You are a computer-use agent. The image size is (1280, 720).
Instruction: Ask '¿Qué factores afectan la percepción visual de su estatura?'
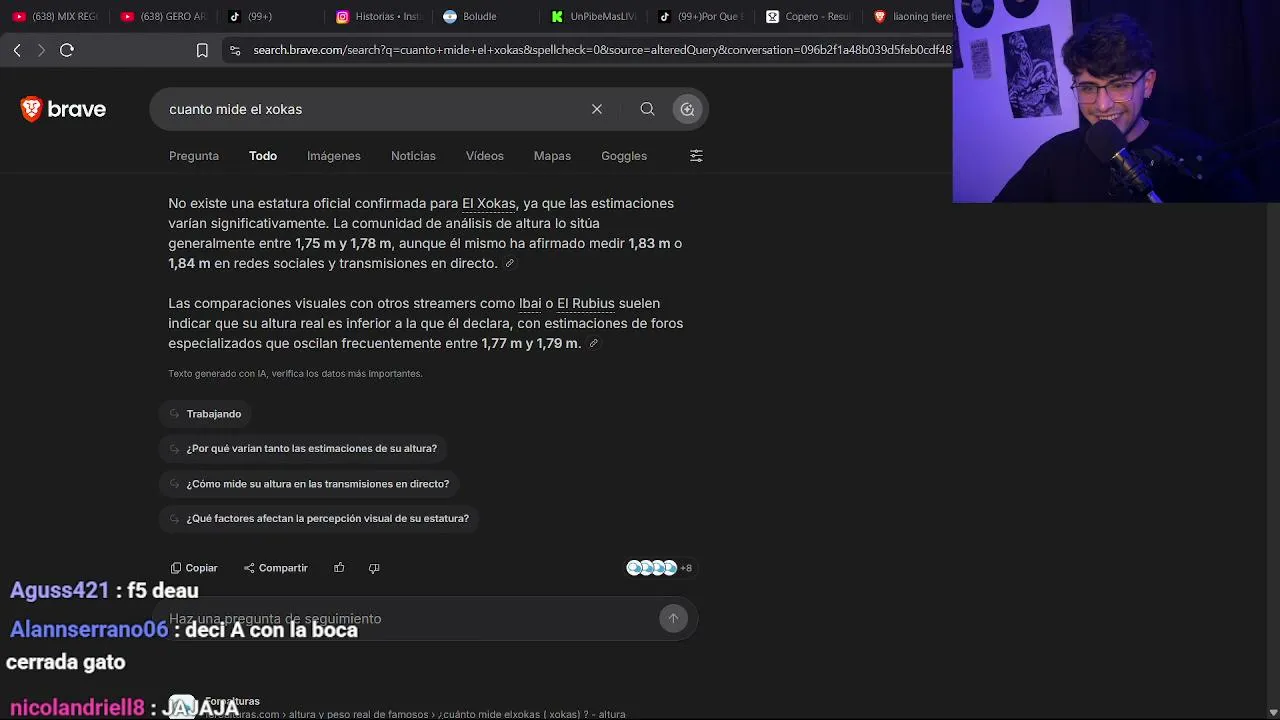(x=320, y=519)
